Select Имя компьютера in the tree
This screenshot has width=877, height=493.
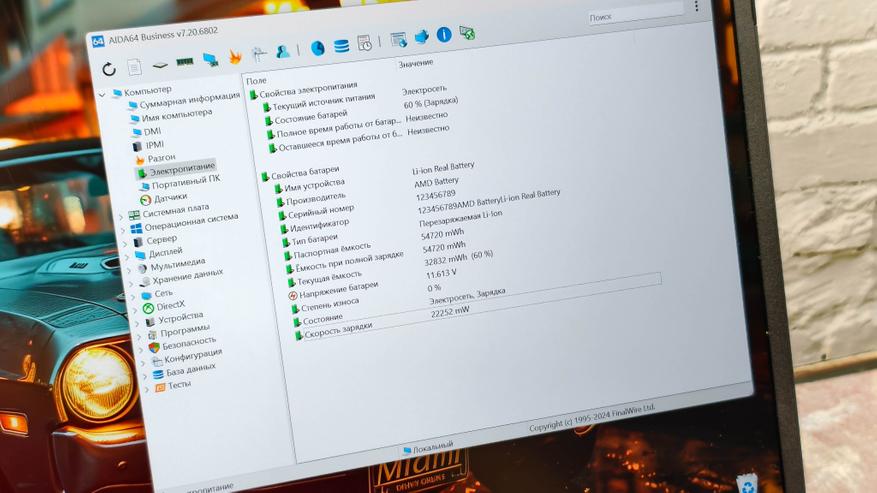(177, 115)
